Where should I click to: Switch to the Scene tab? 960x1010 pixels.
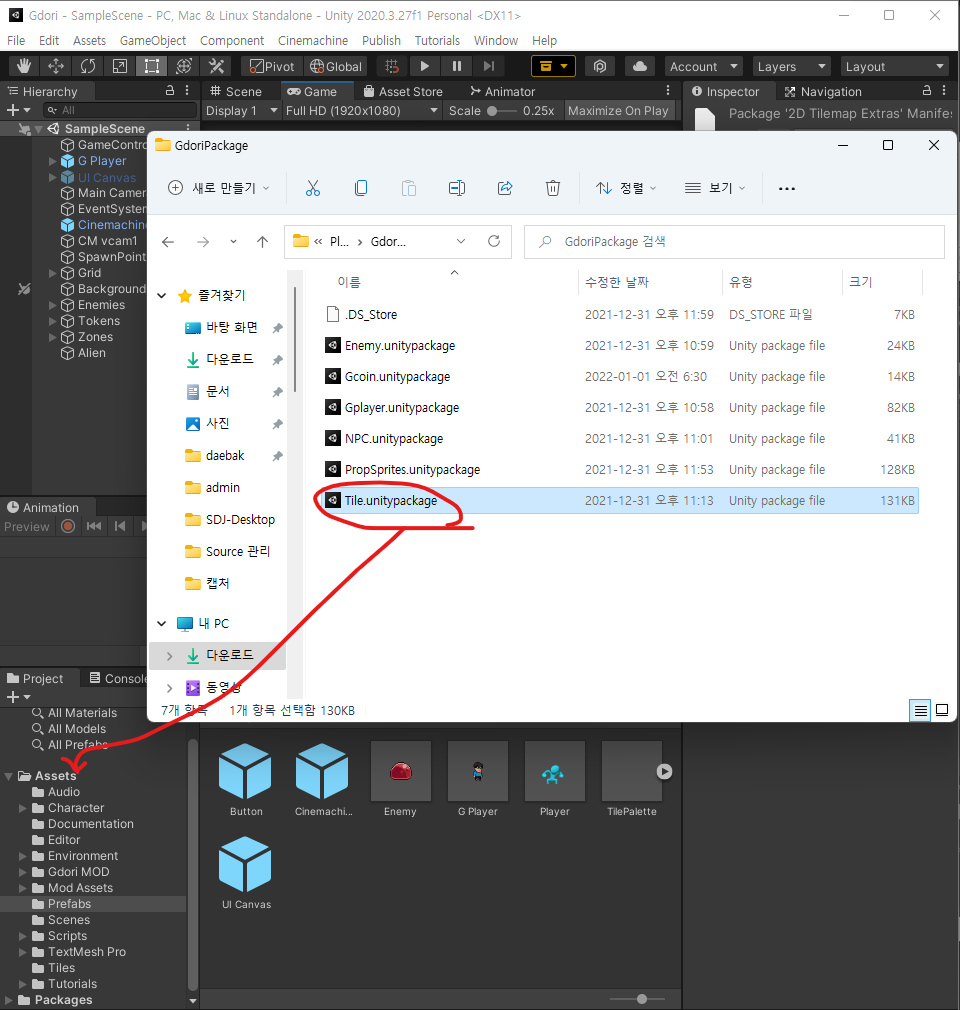[x=236, y=91]
